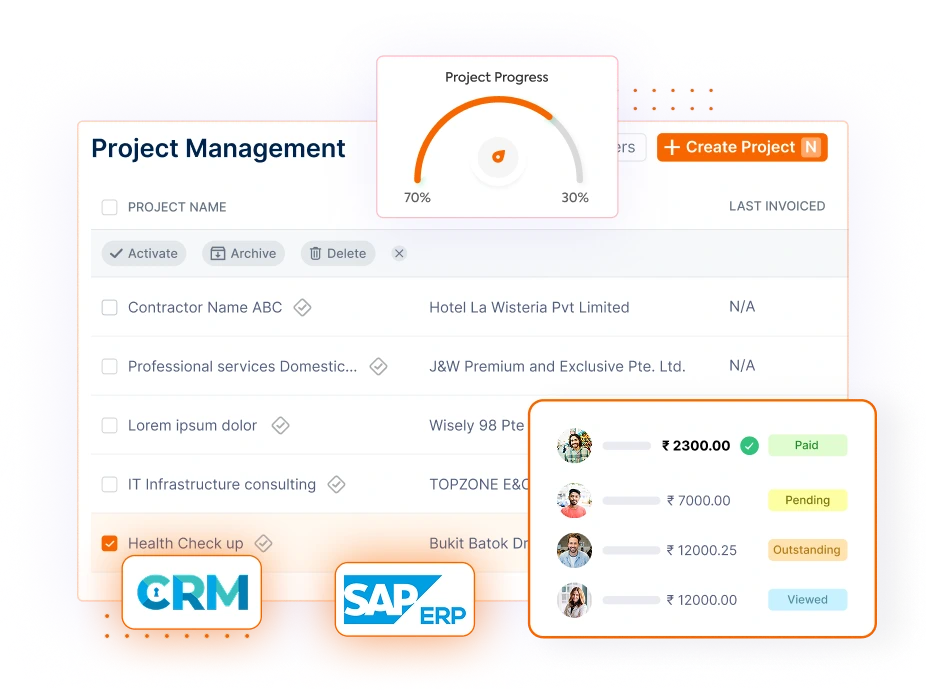Image resolution: width=934 pixels, height=691 pixels.
Task: Dismiss the bulk action bar with the X
Action: (x=399, y=253)
